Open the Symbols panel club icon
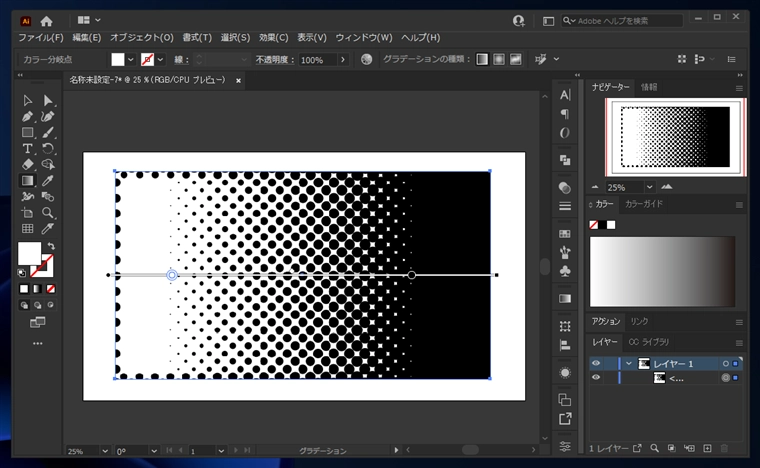Viewport: 760px width, 468px height. pos(565,271)
